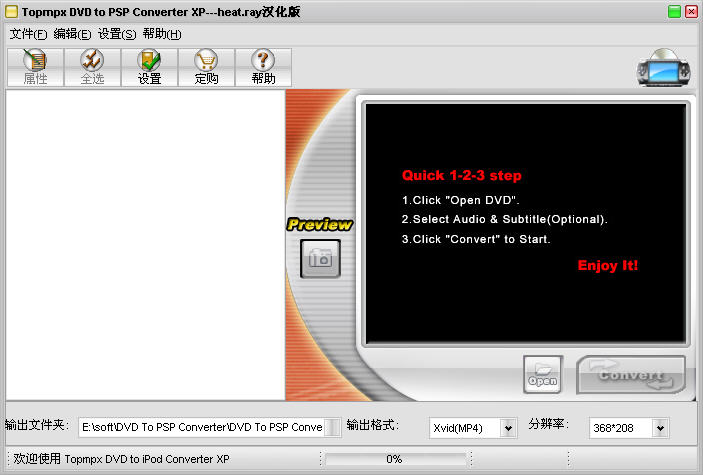Click the green maximize window button
Screen dimensions: 703x475
pos(674,12)
